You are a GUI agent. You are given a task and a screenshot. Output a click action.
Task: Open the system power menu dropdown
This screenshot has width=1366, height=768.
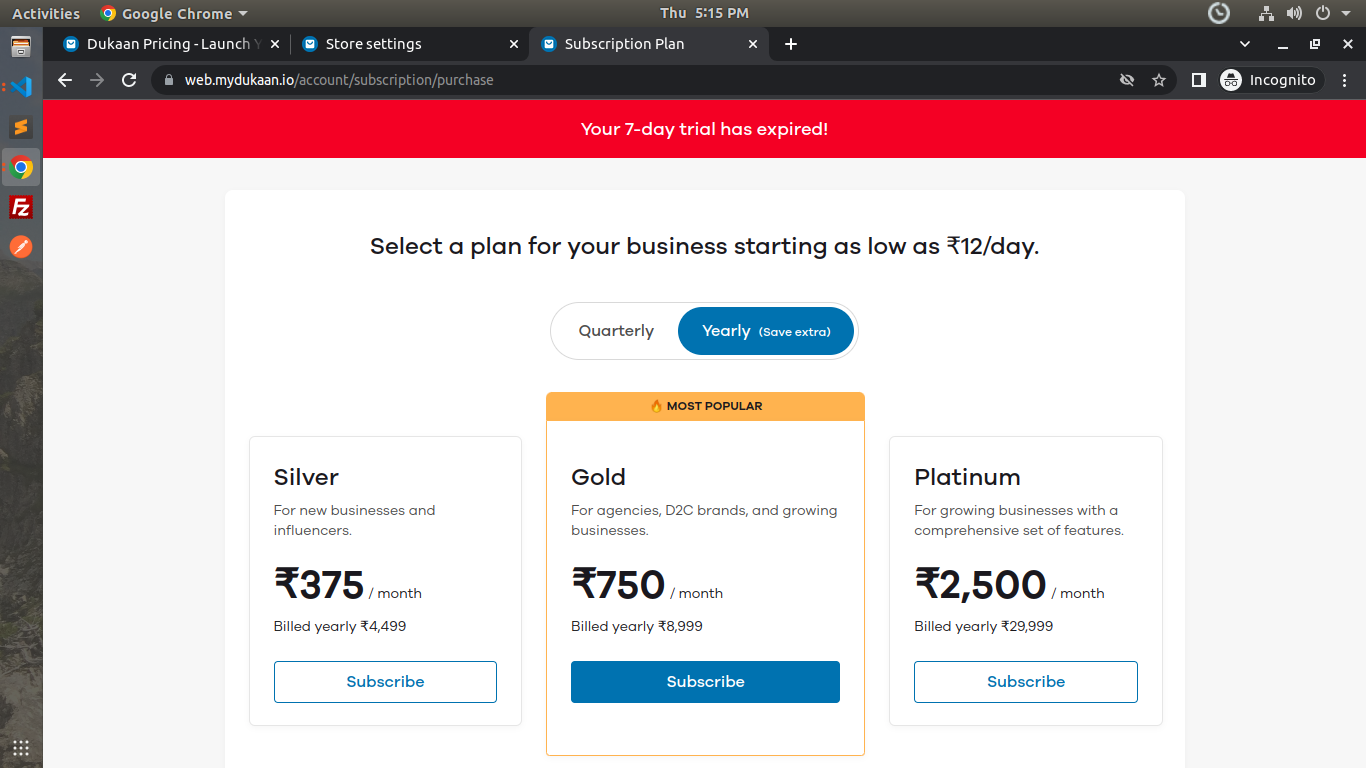coord(1329,14)
